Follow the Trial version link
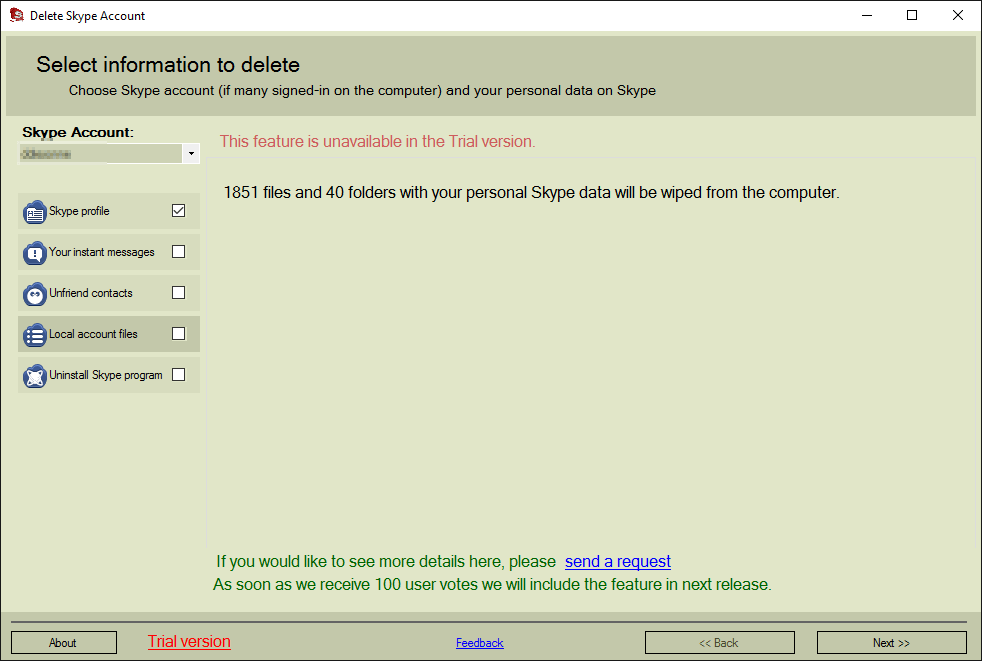The width and height of the screenshot is (982, 661). (189, 642)
